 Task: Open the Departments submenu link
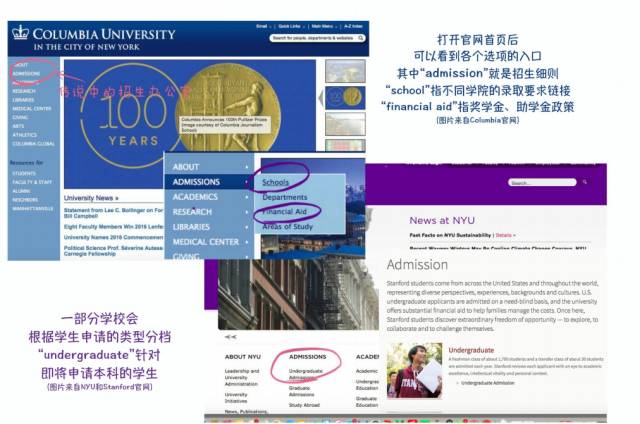click(284, 197)
